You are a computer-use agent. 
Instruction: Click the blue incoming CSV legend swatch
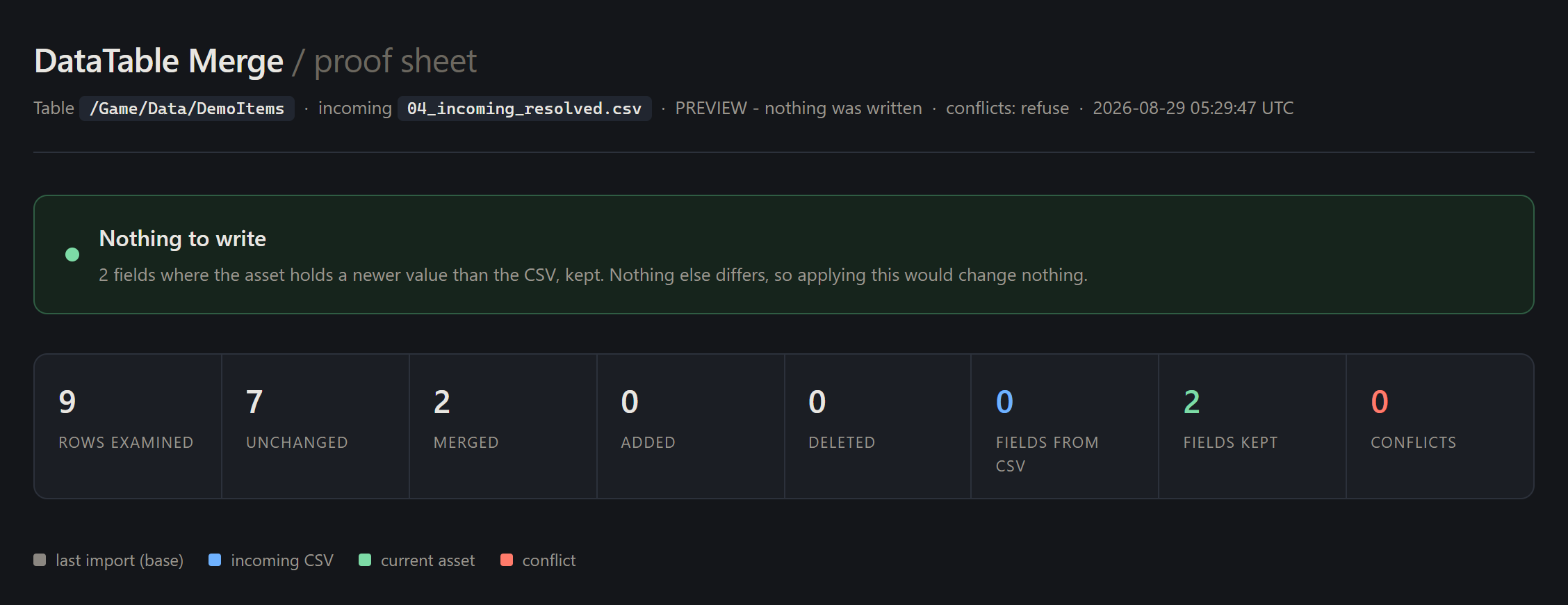coord(215,560)
